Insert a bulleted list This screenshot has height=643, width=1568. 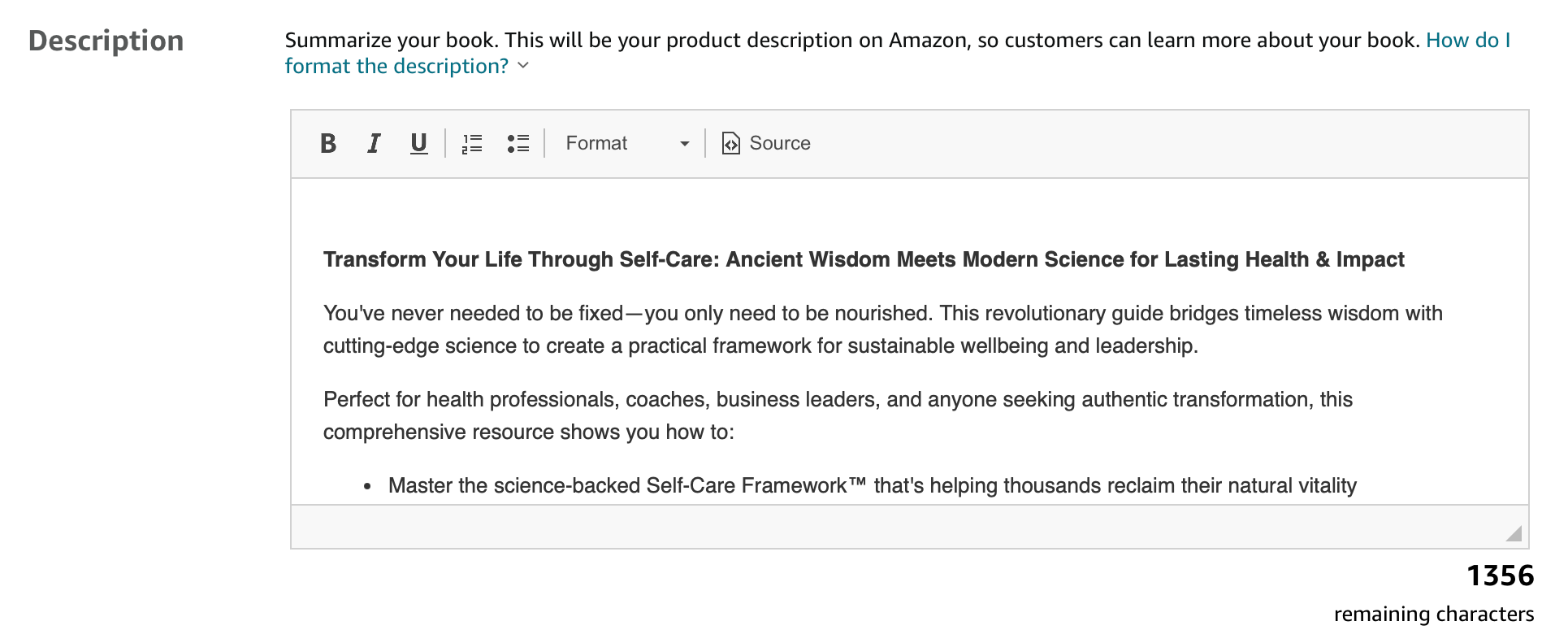tap(518, 144)
